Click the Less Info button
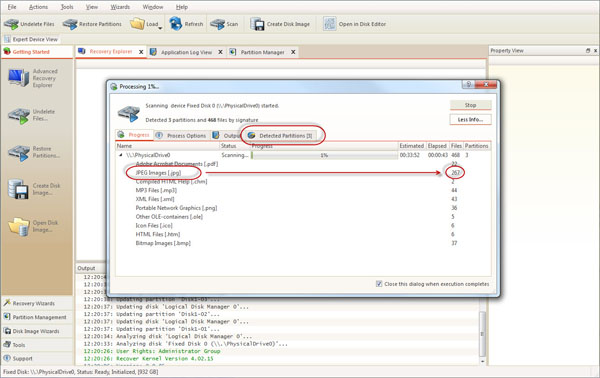Screen dimensions: 600x378 click(470, 119)
